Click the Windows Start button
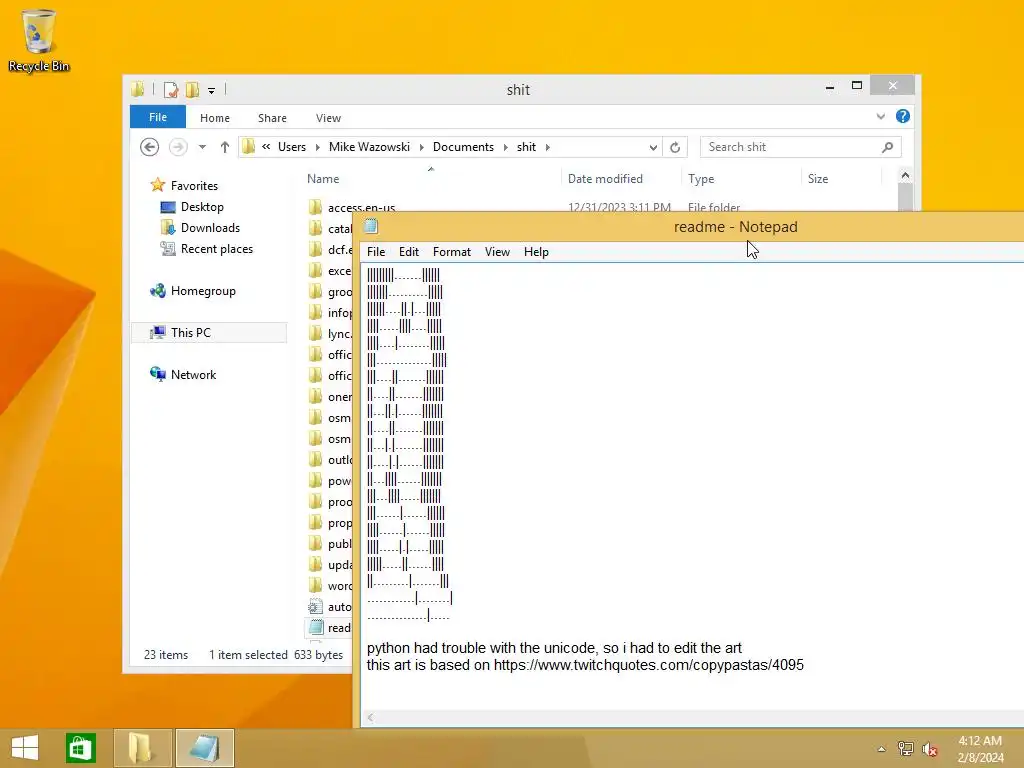The height and width of the screenshot is (768, 1024). 25,748
